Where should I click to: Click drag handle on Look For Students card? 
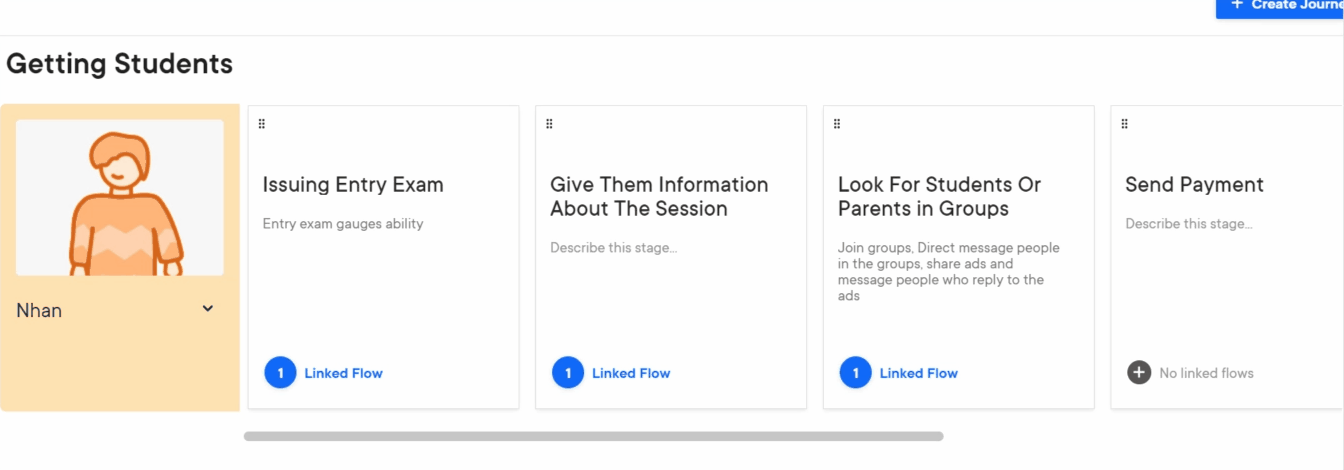tap(837, 124)
